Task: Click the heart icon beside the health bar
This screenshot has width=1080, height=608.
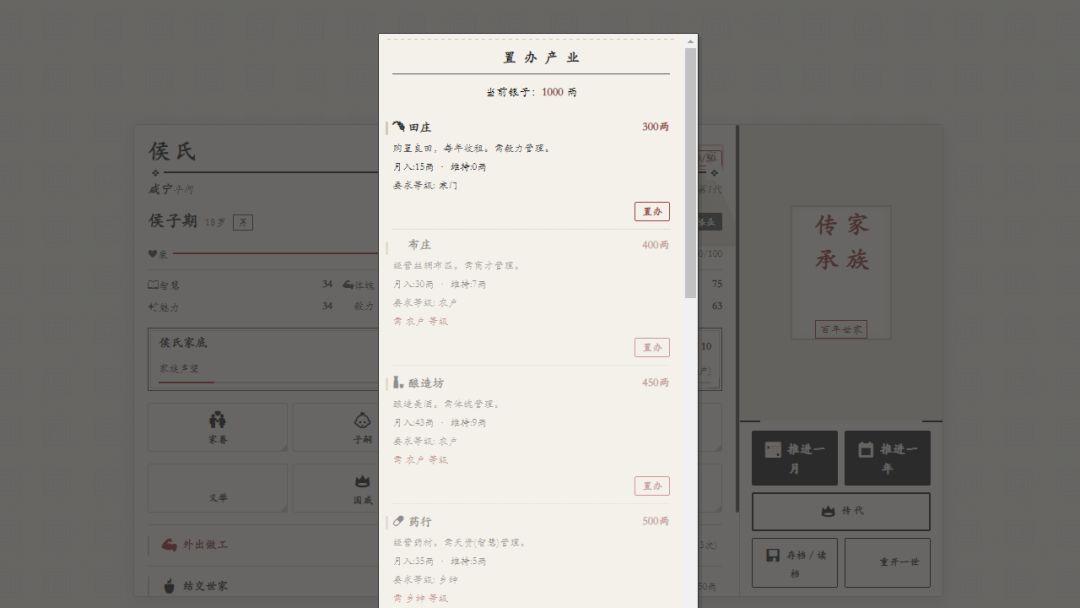Action: pos(152,253)
